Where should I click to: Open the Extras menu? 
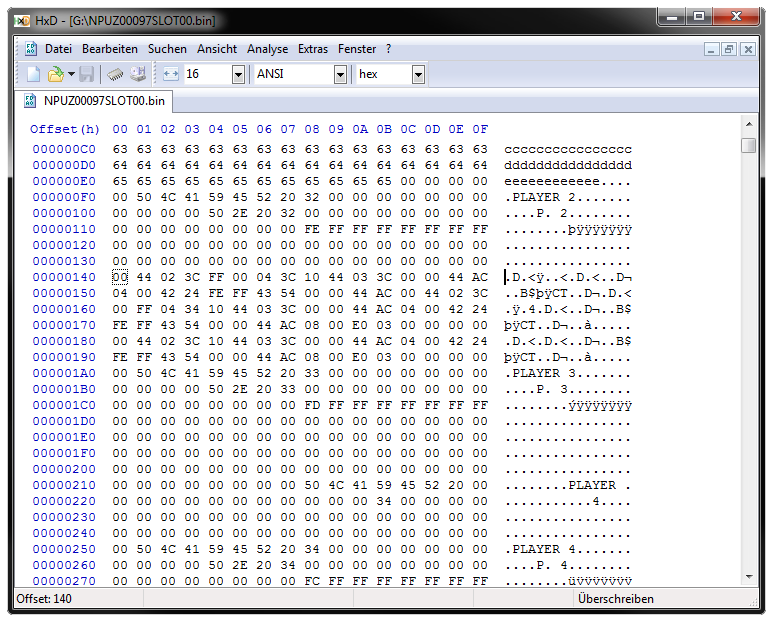(313, 49)
